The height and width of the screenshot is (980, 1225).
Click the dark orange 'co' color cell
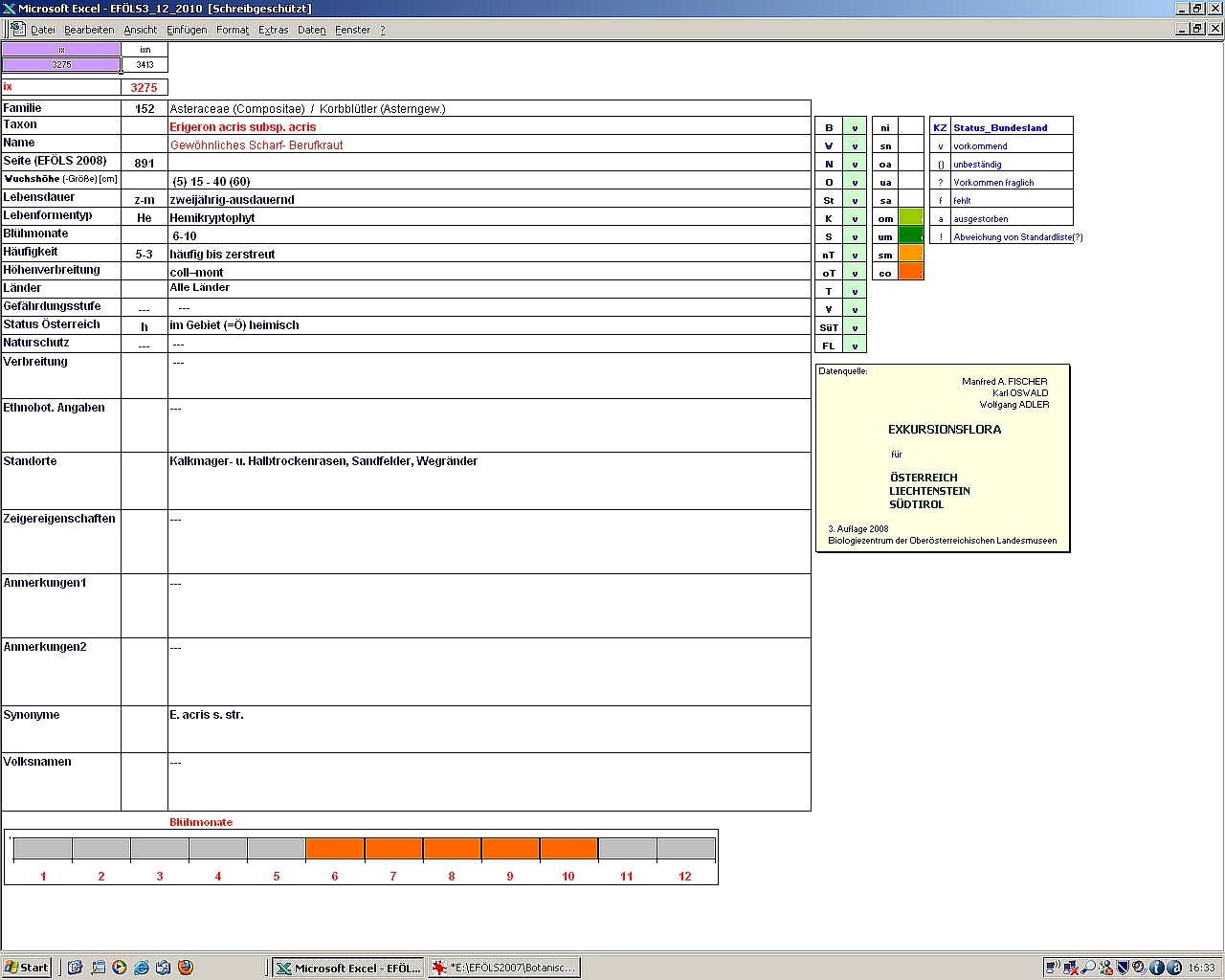pyautogui.click(x=911, y=273)
